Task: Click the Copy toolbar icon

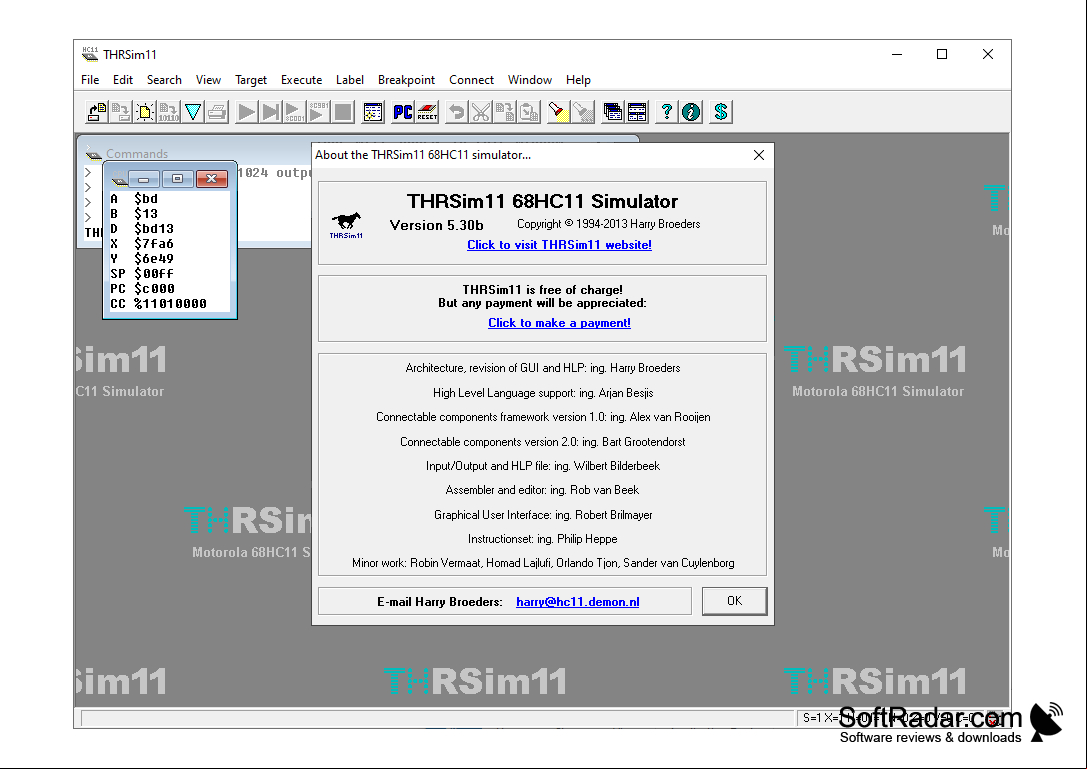Action: (x=505, y=112)
